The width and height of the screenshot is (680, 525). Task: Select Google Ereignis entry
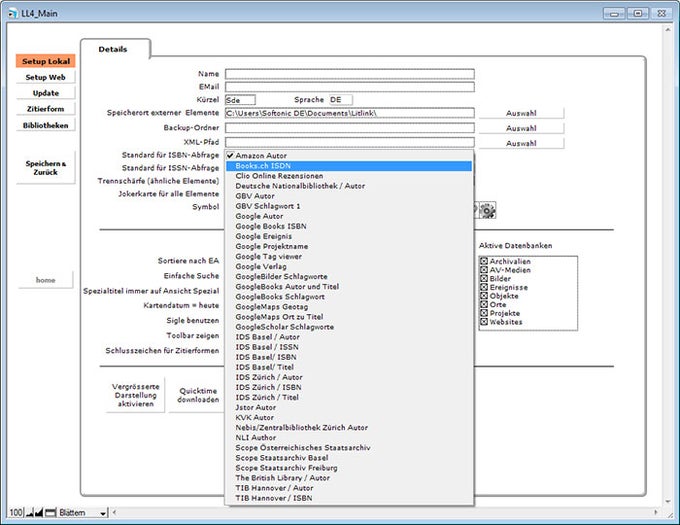coord(349,236)
